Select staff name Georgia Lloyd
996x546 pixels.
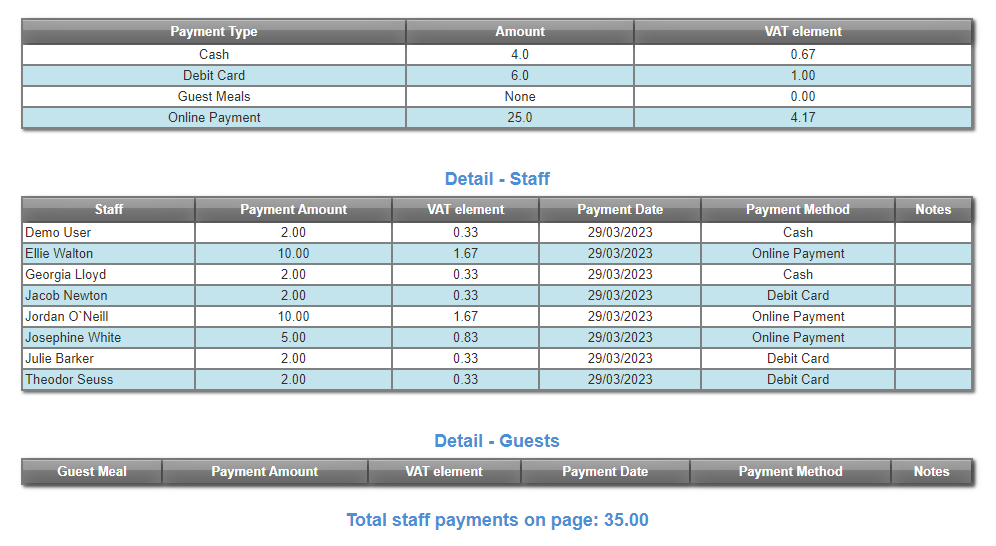coord(65,274)
